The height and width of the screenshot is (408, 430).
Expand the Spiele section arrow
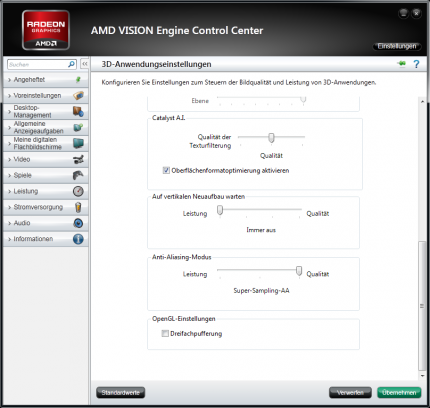click(9, 175)
